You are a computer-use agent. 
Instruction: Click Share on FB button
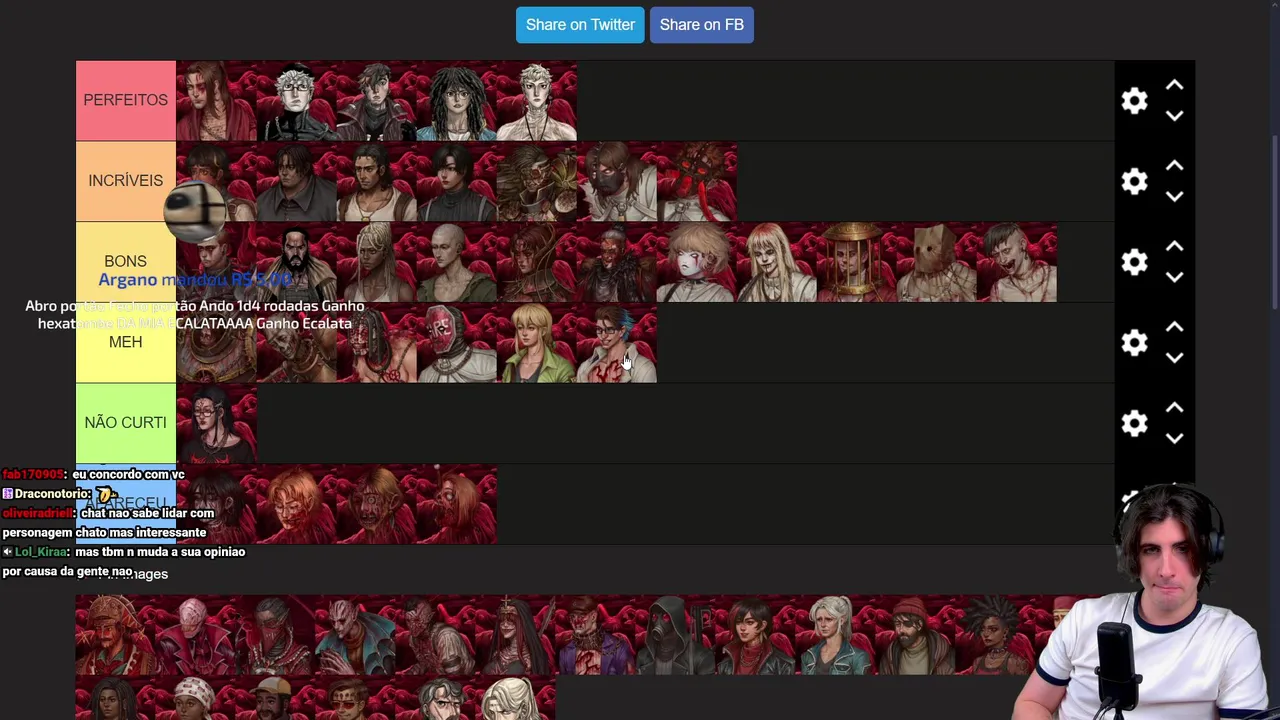click(x=702, y=25)
